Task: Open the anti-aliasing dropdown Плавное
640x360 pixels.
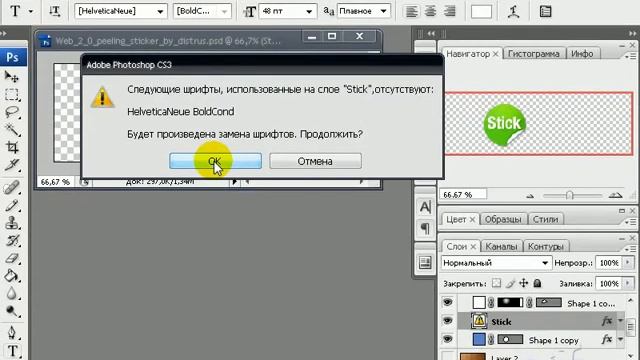Action: [384, 11]
